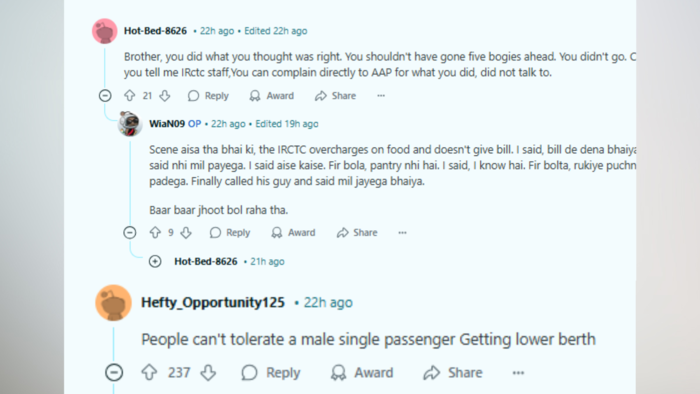Give an Award to WiaN09's comment
The width and height of the screenshot is (700, 394).
click(293, 232)
